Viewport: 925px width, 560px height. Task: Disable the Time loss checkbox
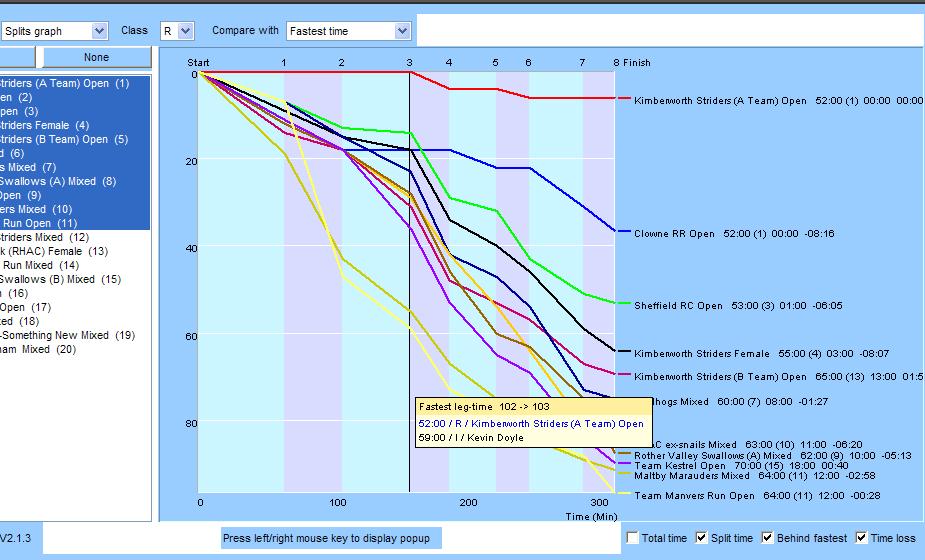[x=862, y=538]
